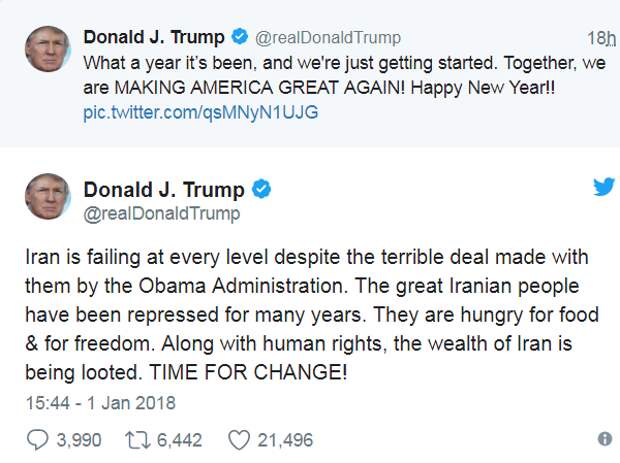The height and width of the screenshot is (463, 620).
Task: Click the 18h timestamp on top tweet
Action: (601, 39)
